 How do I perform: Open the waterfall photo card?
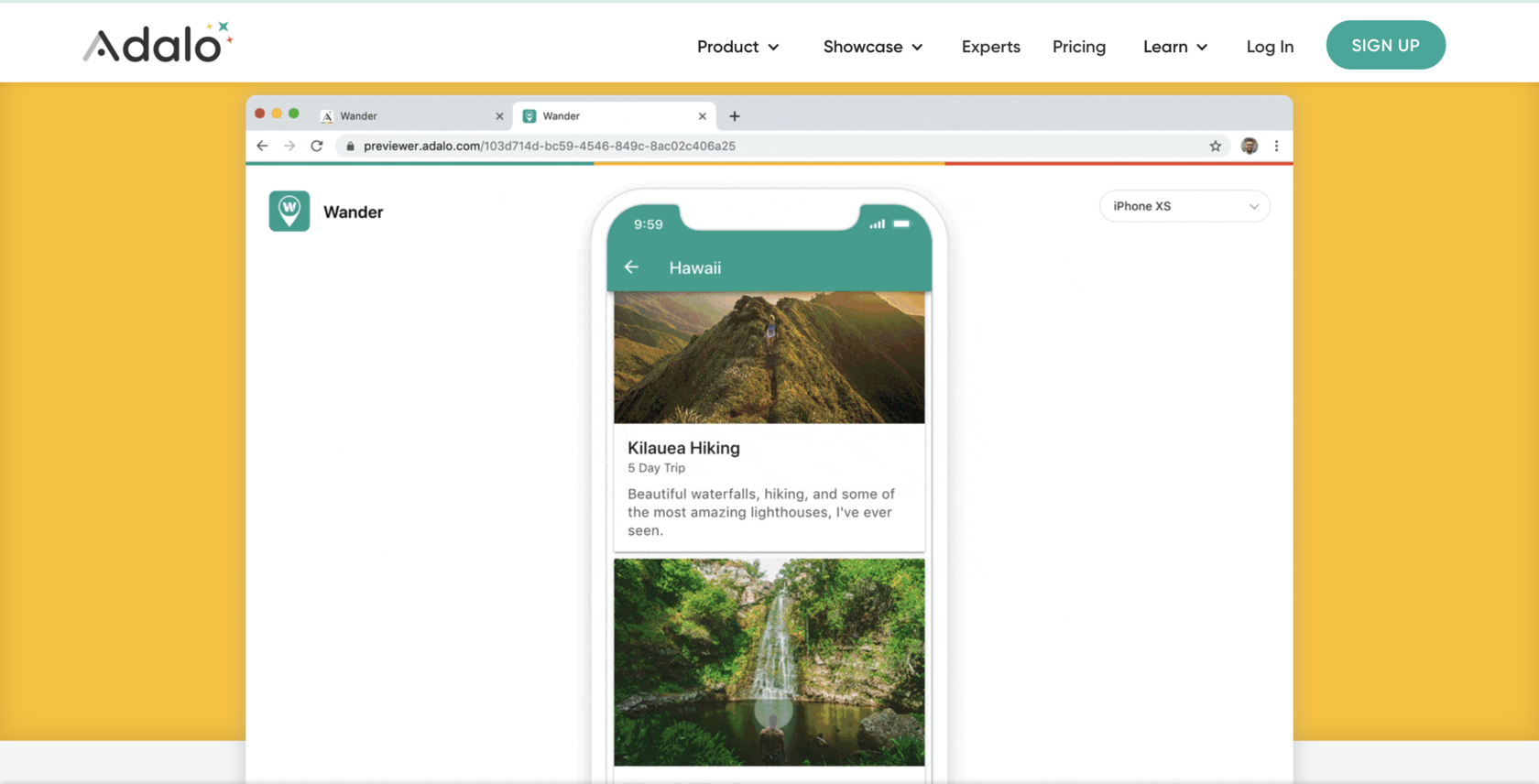point(769,662)
